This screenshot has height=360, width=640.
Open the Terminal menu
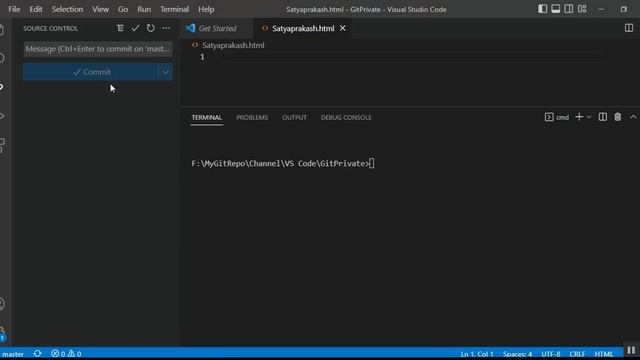tap(174, 9)
